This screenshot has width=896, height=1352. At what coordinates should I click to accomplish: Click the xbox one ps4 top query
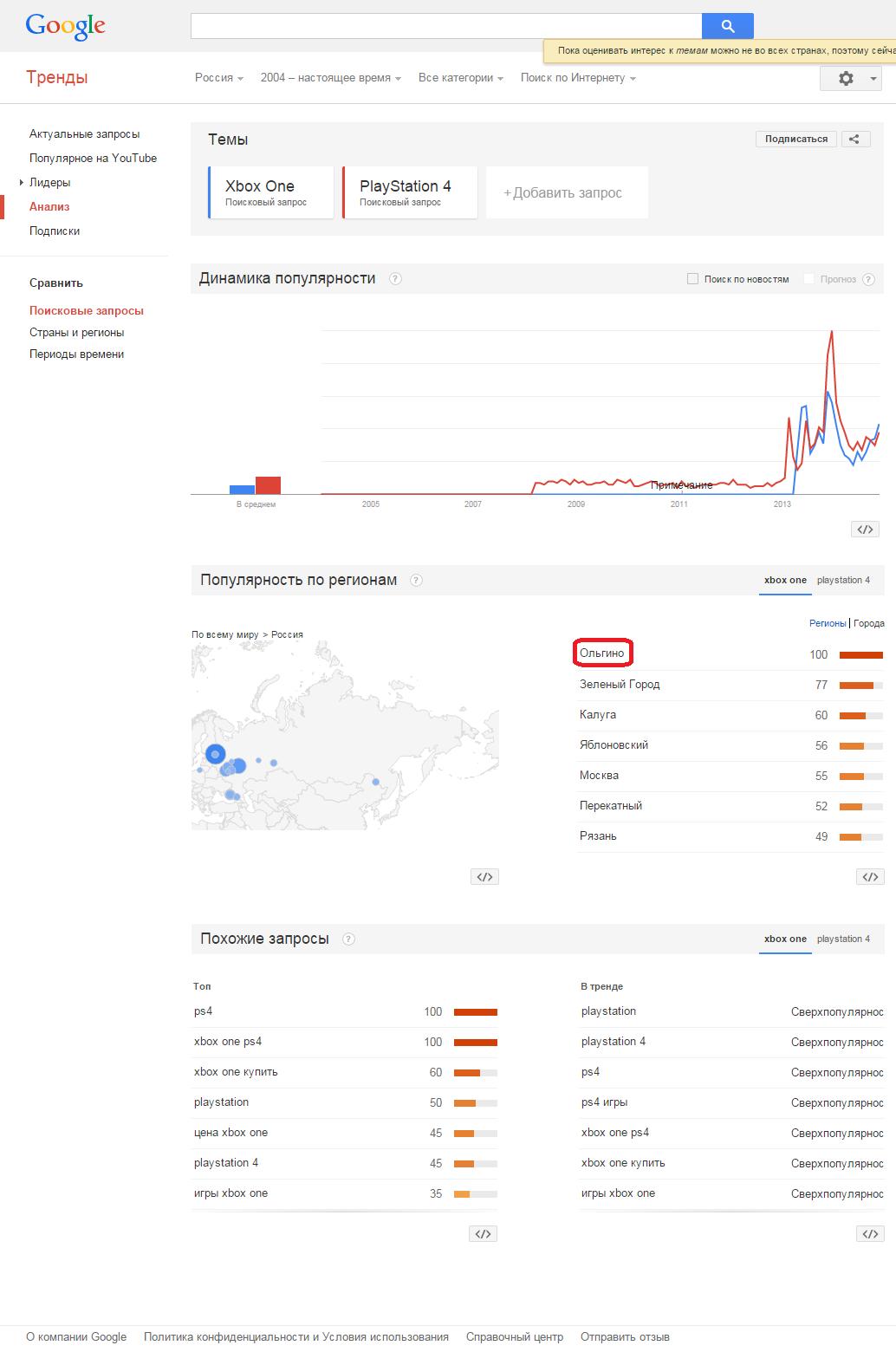pos(228,1042)
